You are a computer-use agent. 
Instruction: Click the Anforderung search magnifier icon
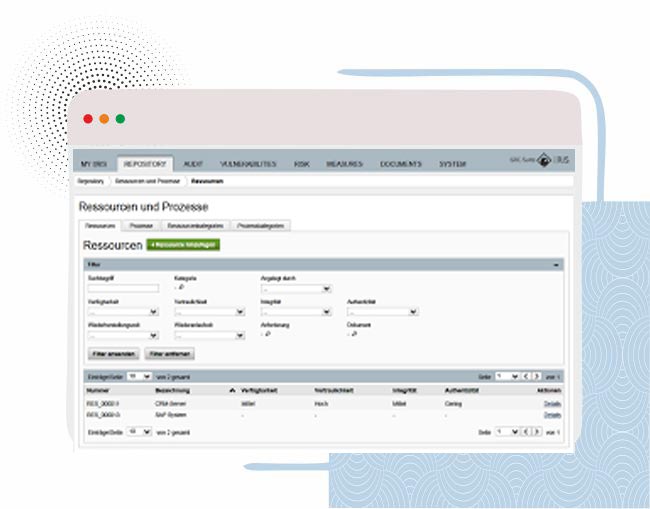266,335
